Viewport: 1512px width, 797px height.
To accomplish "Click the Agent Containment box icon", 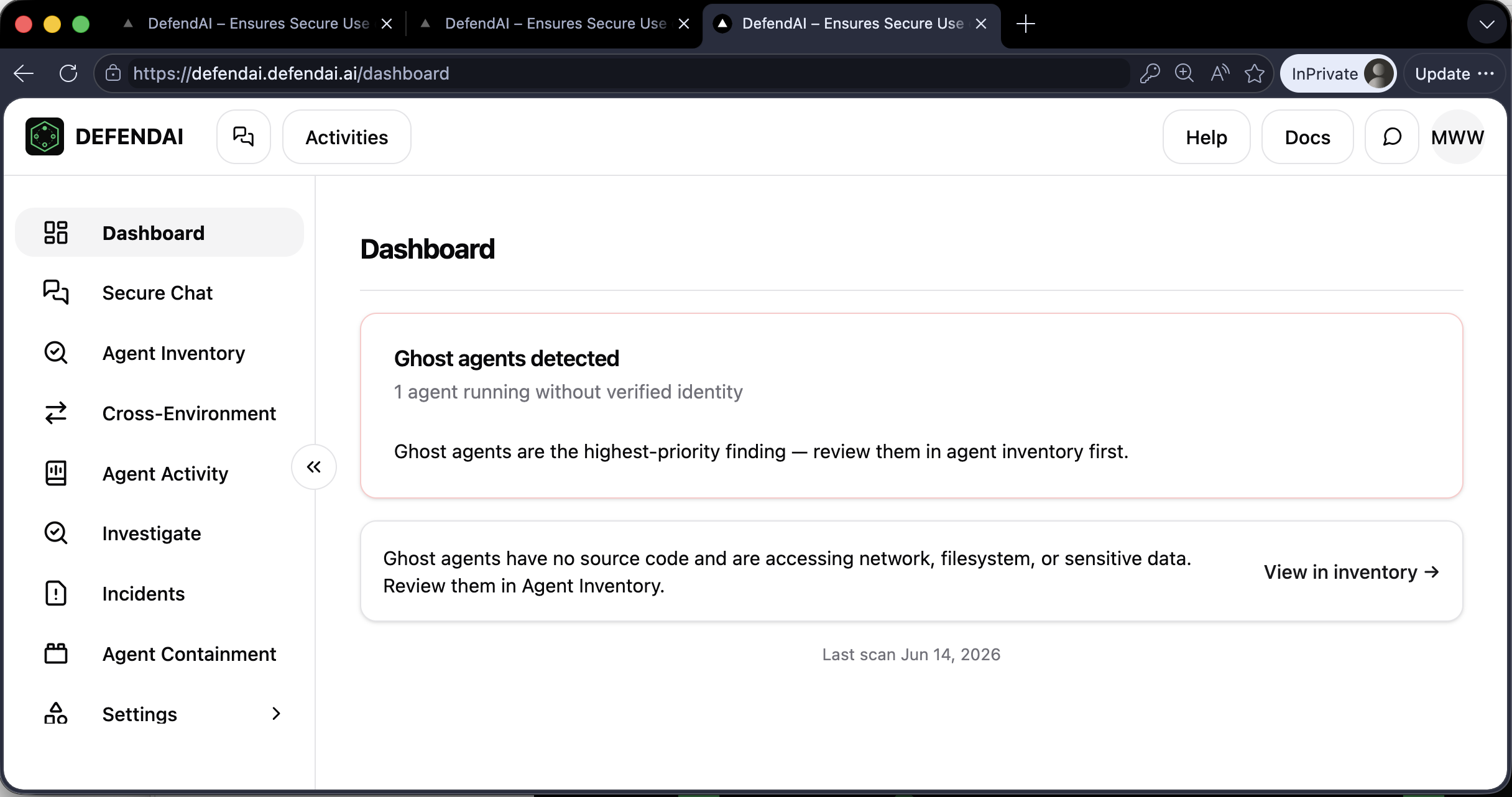I will coord(56,653).
